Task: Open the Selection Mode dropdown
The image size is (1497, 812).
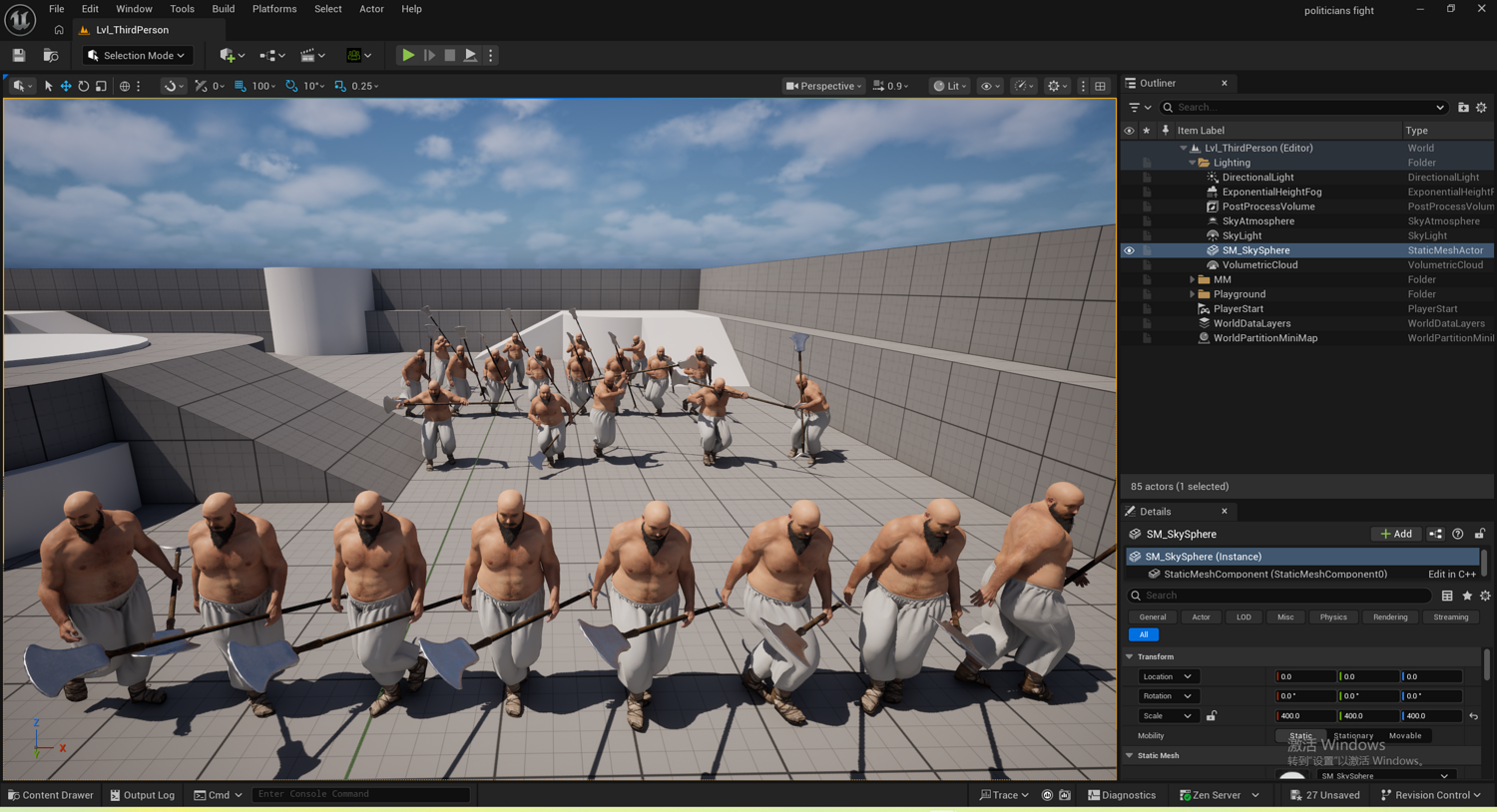Action: click(x=137, y=56)
